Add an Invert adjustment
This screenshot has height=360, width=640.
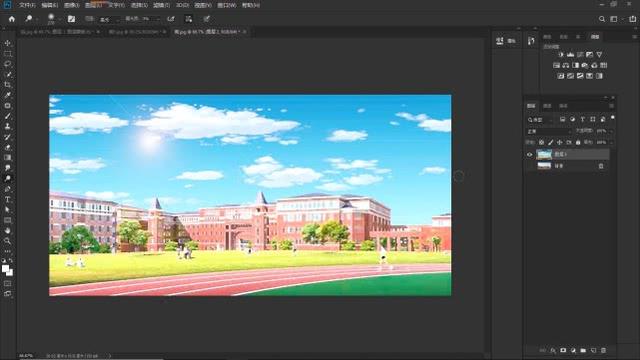(x=561, y=76)
